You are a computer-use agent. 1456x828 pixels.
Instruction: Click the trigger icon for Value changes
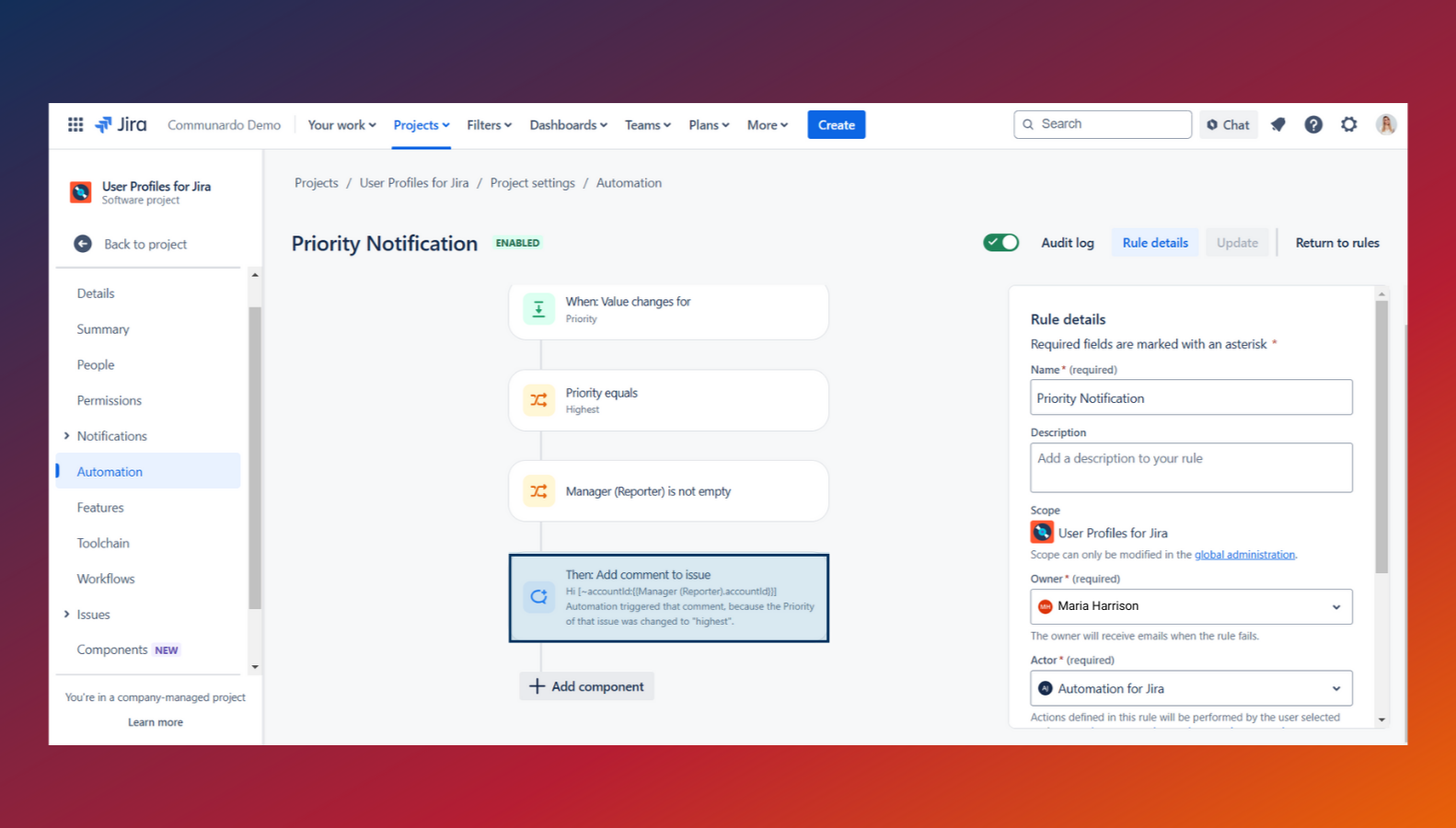539,309
